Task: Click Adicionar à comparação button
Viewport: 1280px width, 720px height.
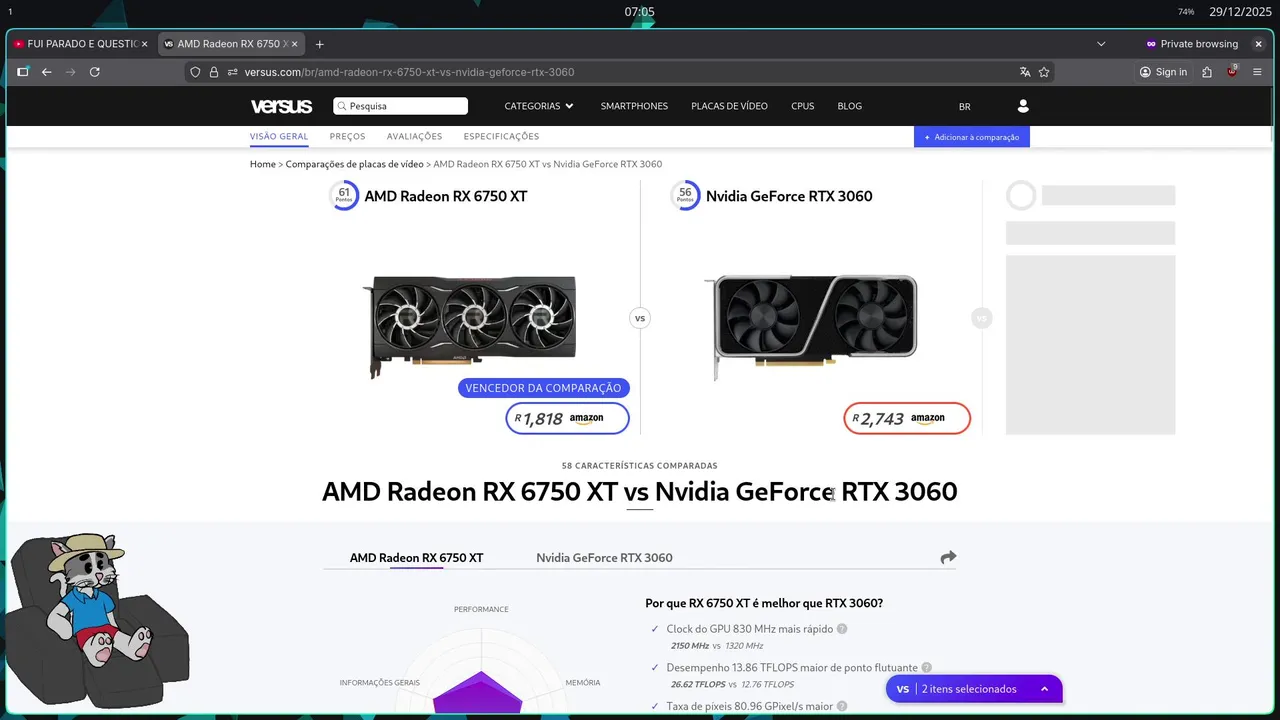Action: [972, 137]
